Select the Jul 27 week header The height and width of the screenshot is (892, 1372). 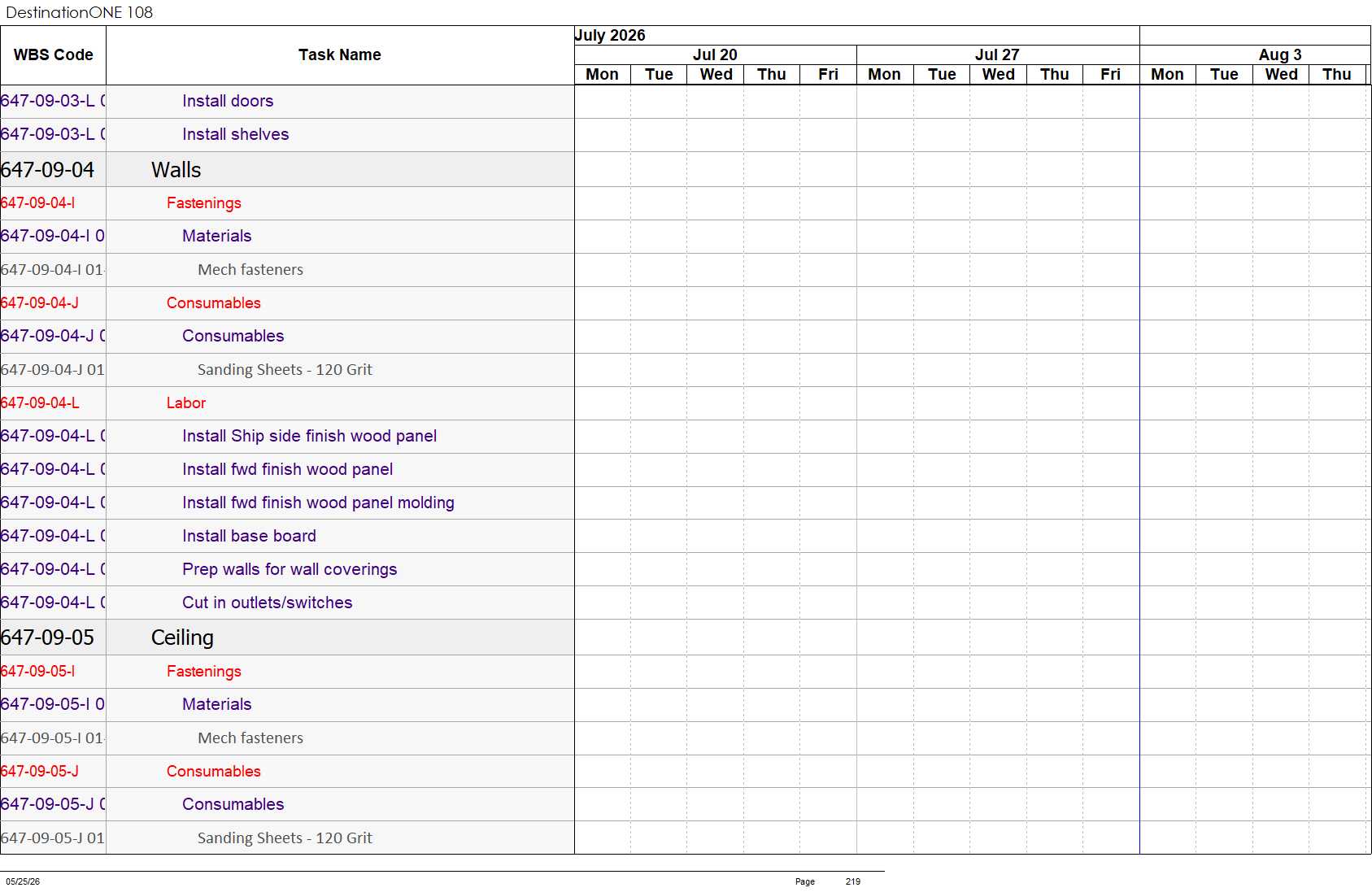[997, 54]
